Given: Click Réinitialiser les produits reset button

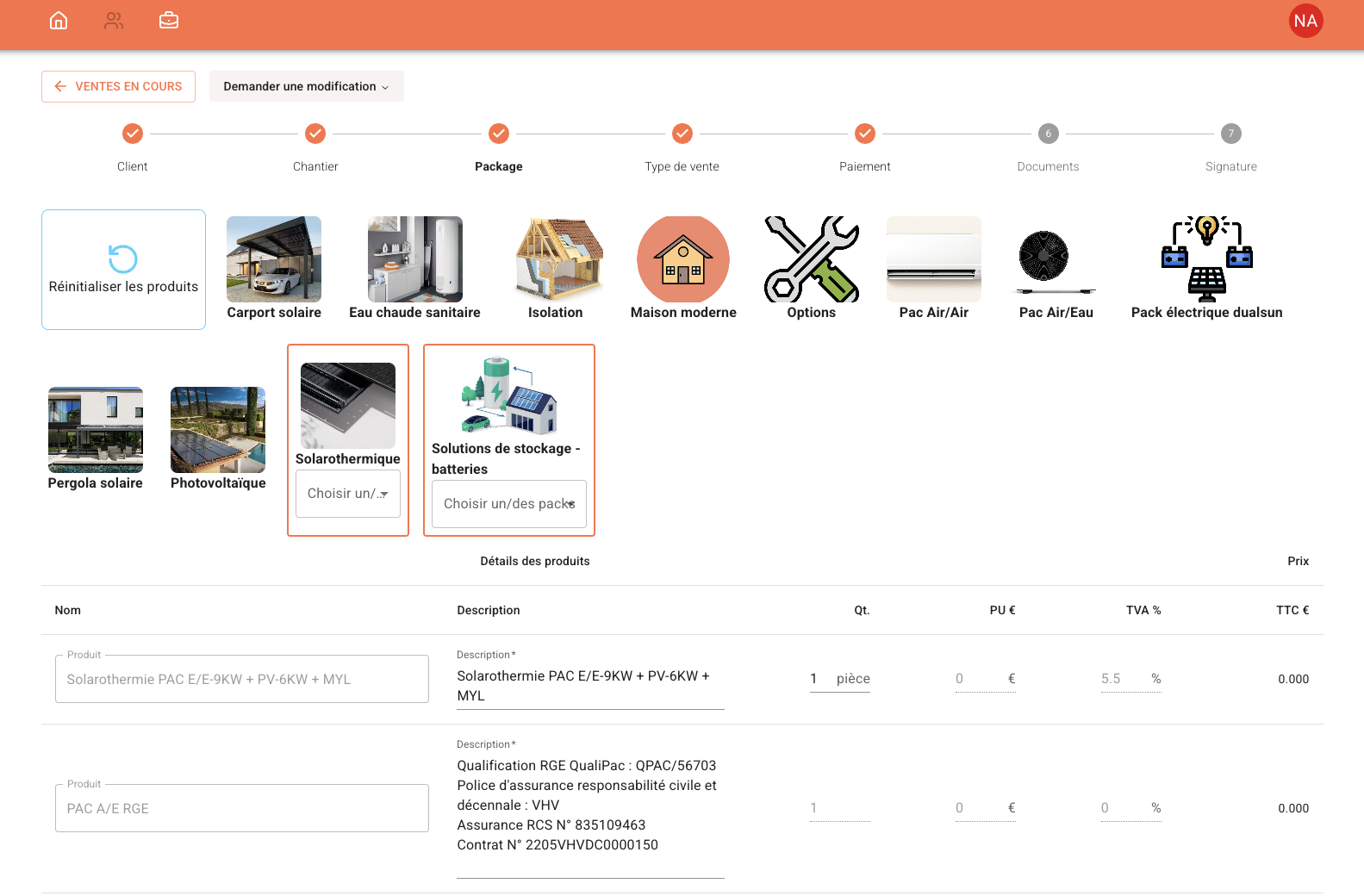Looking at the screenshot, I should 123,270.
